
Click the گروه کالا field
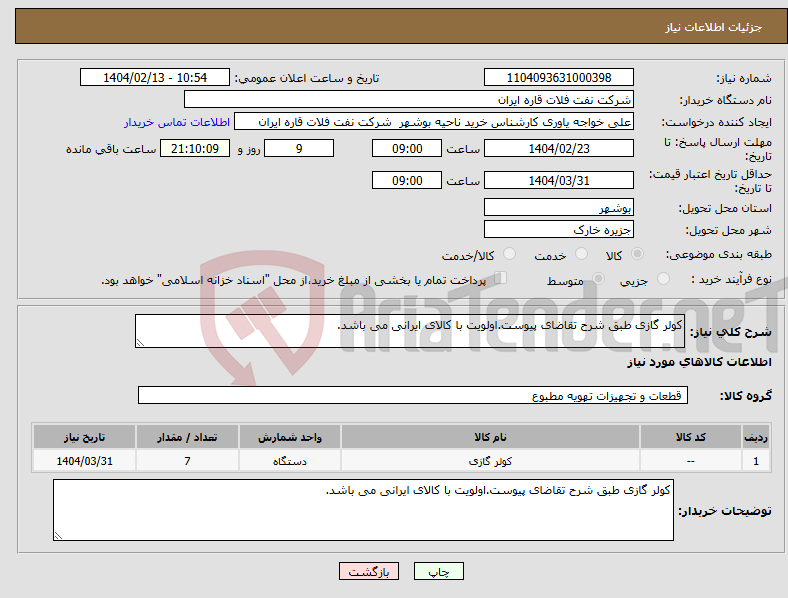(x=413, y=395)
